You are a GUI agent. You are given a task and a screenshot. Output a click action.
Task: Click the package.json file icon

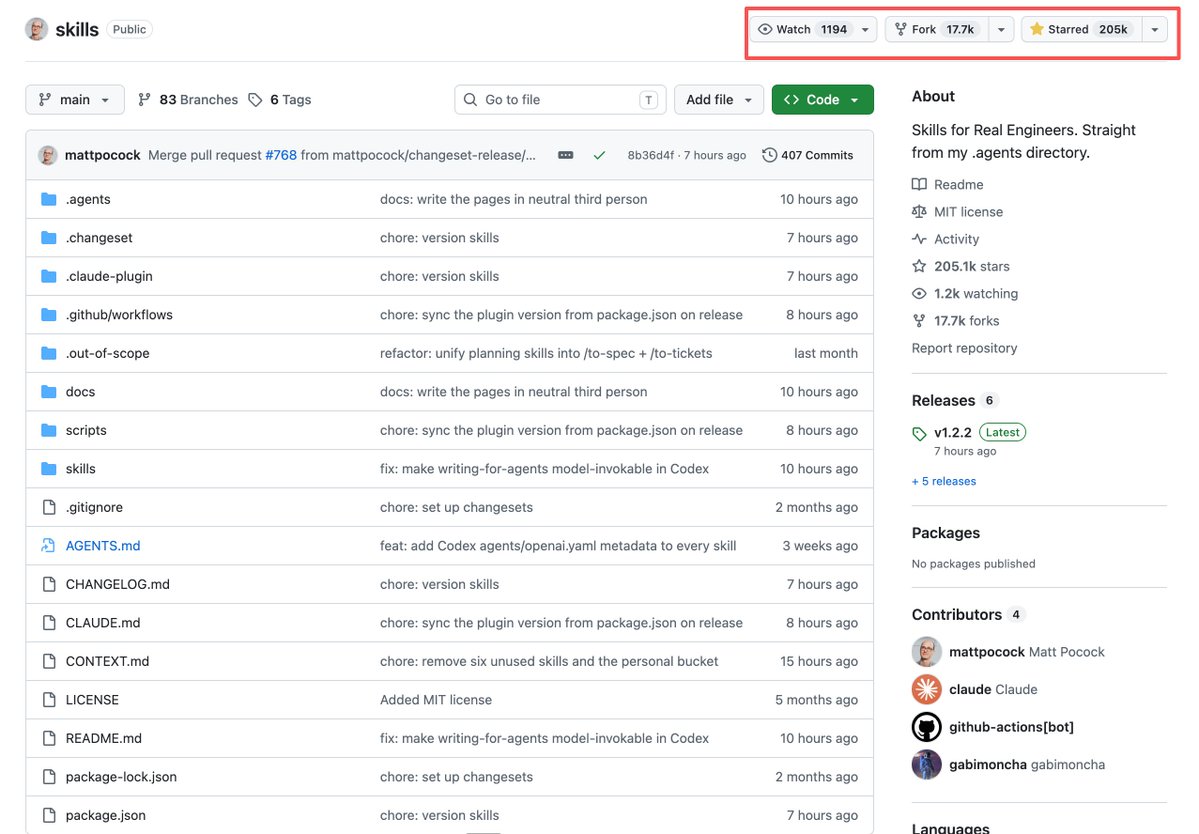[49, 815]
